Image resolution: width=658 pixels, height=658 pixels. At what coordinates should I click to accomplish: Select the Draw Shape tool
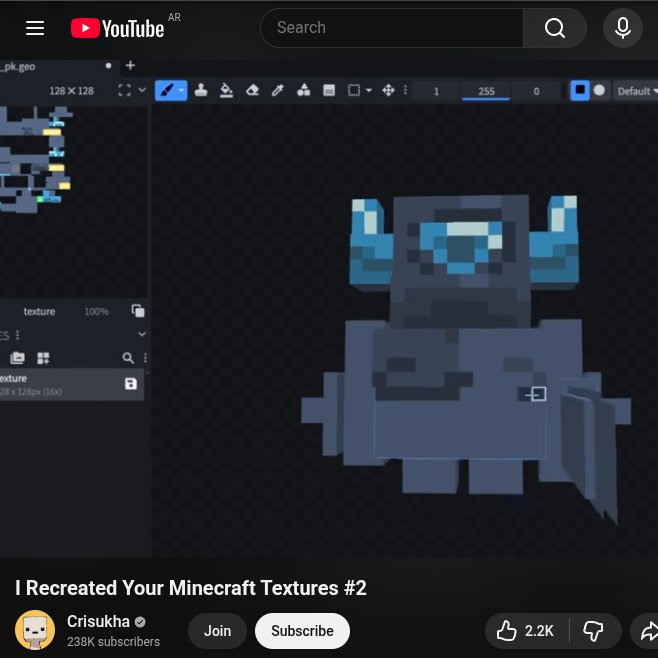(303, 90)
